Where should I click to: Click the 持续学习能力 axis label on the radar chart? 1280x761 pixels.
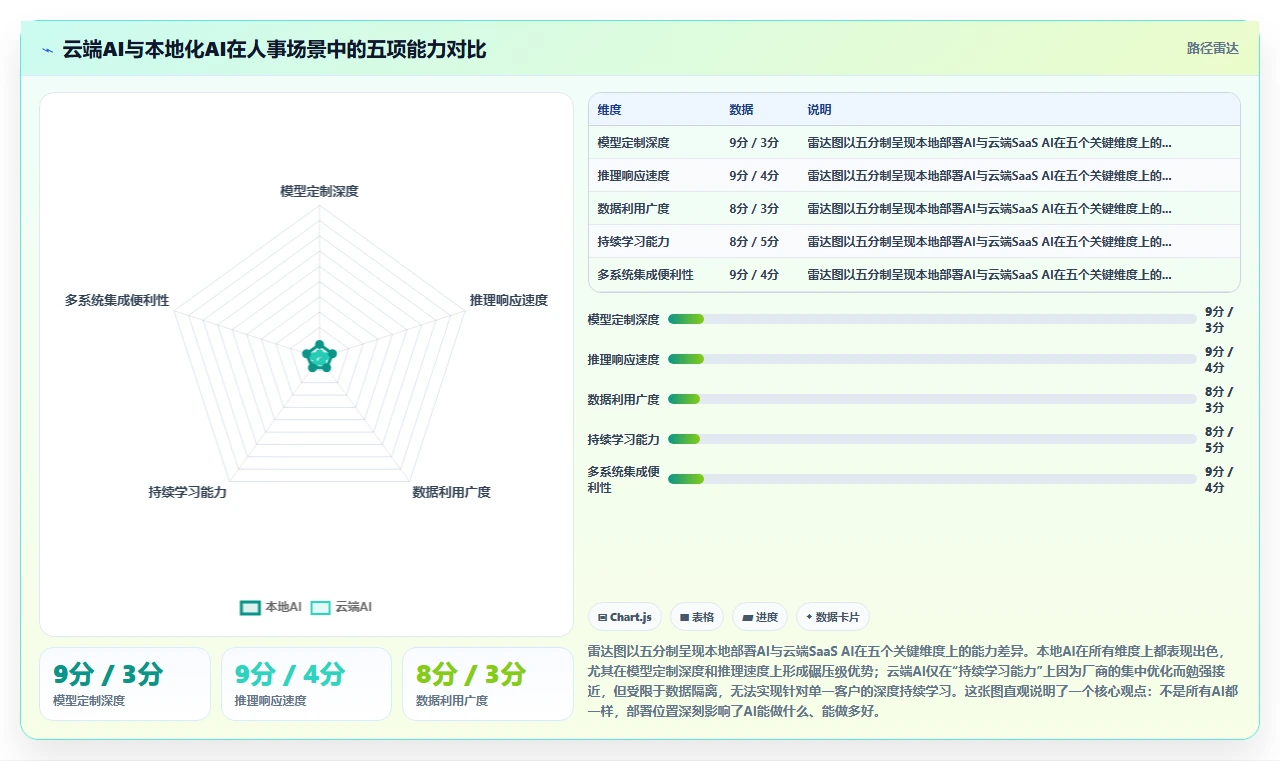tap(188, 492)
